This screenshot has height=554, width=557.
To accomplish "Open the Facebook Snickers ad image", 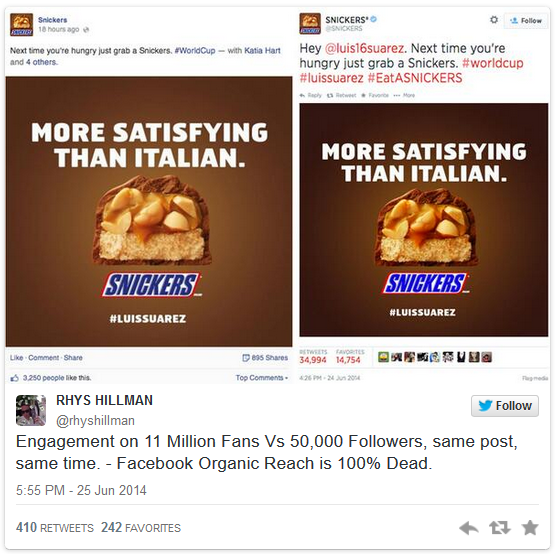I will (149, 212).
